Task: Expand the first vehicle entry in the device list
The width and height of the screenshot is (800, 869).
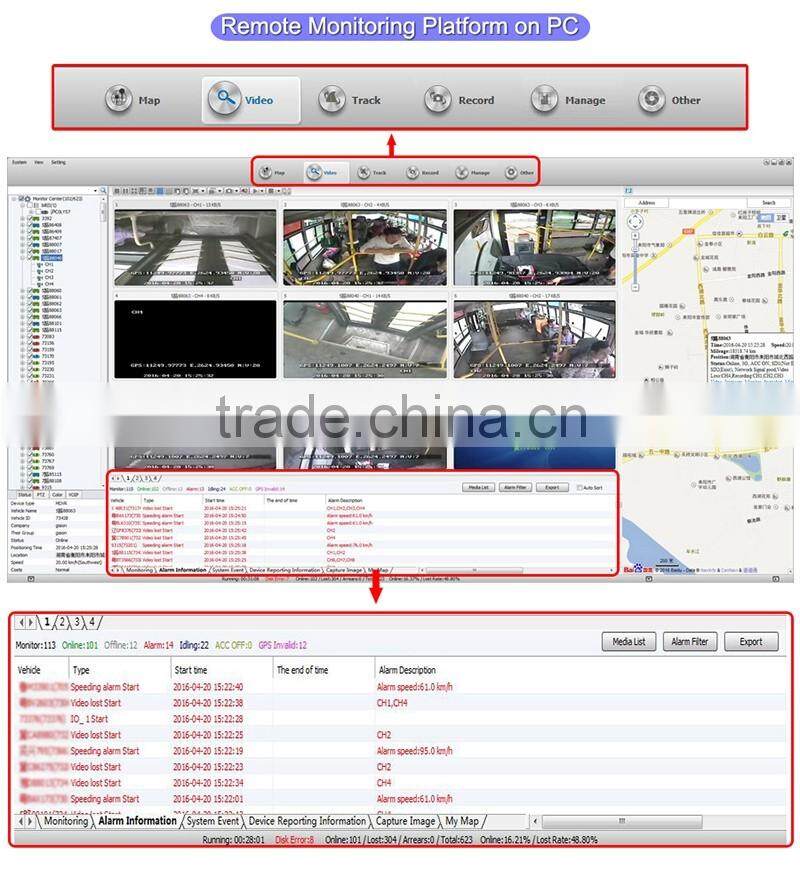Action: click(22, 220)
